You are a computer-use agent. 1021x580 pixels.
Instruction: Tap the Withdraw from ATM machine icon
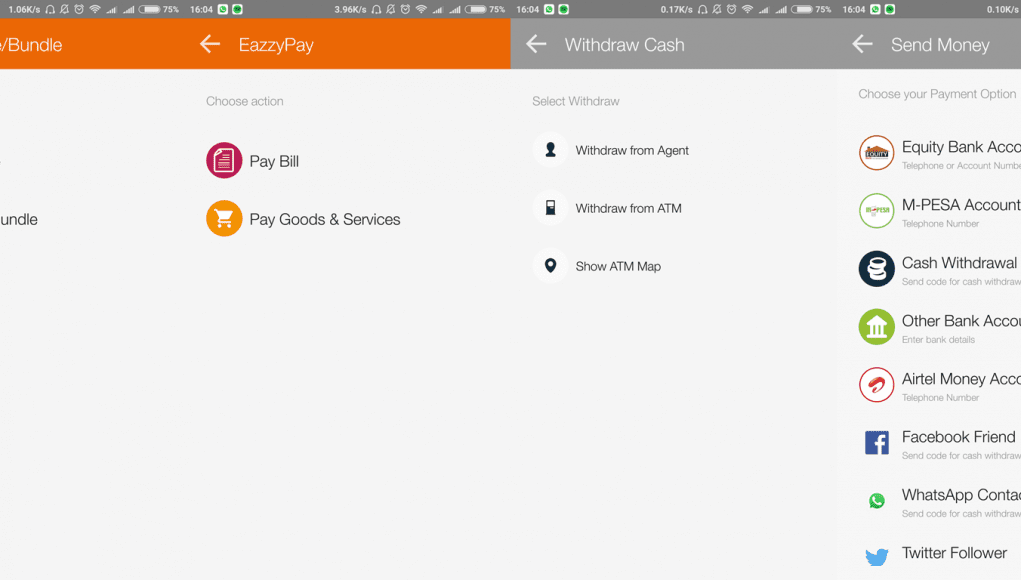tap(550, 208)
